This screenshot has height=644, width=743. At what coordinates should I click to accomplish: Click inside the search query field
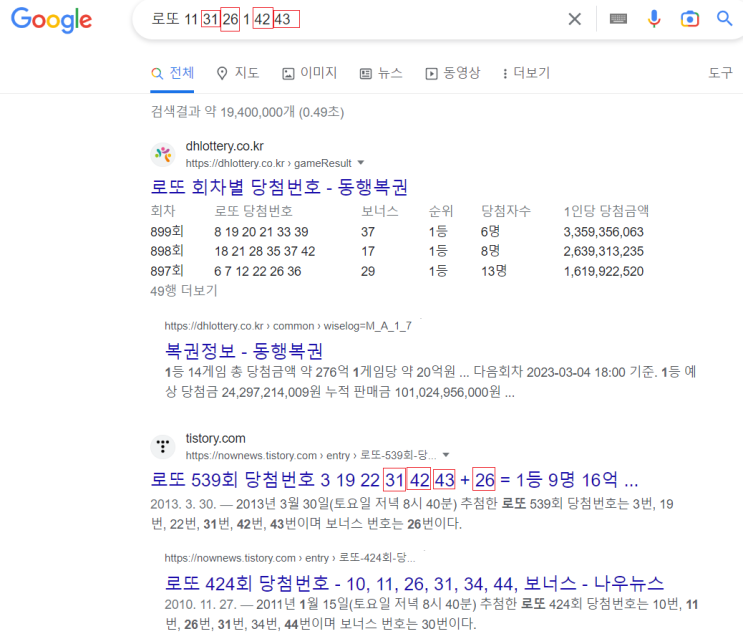coord(351,19)
